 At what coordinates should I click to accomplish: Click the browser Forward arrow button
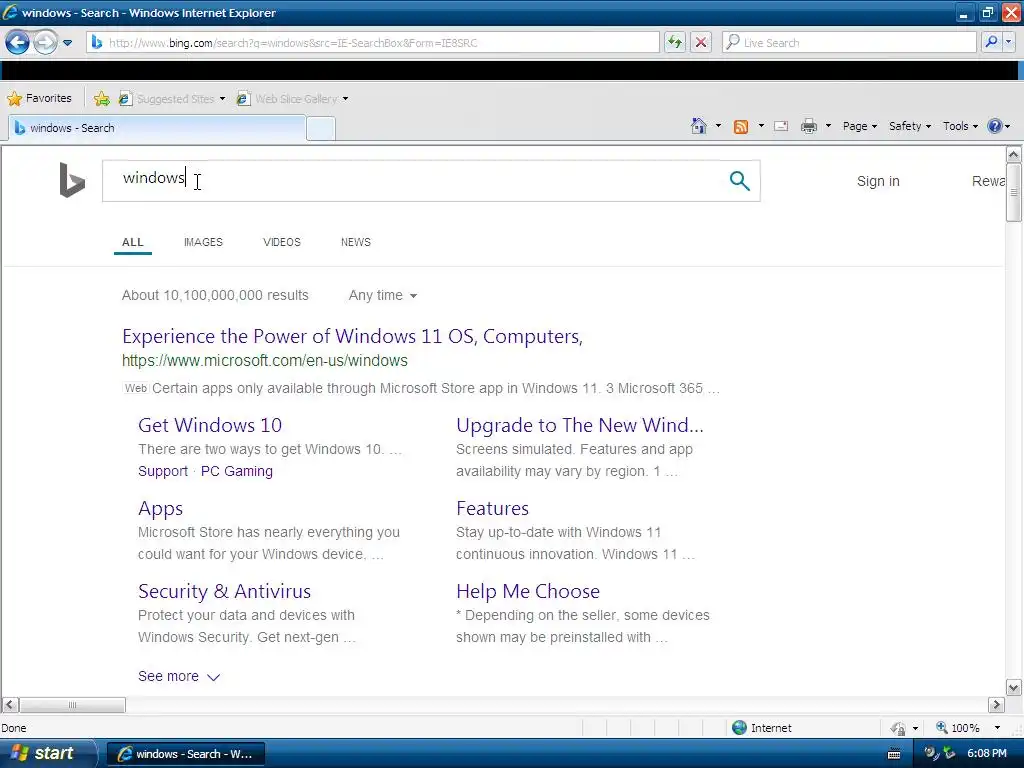[45, 43]
